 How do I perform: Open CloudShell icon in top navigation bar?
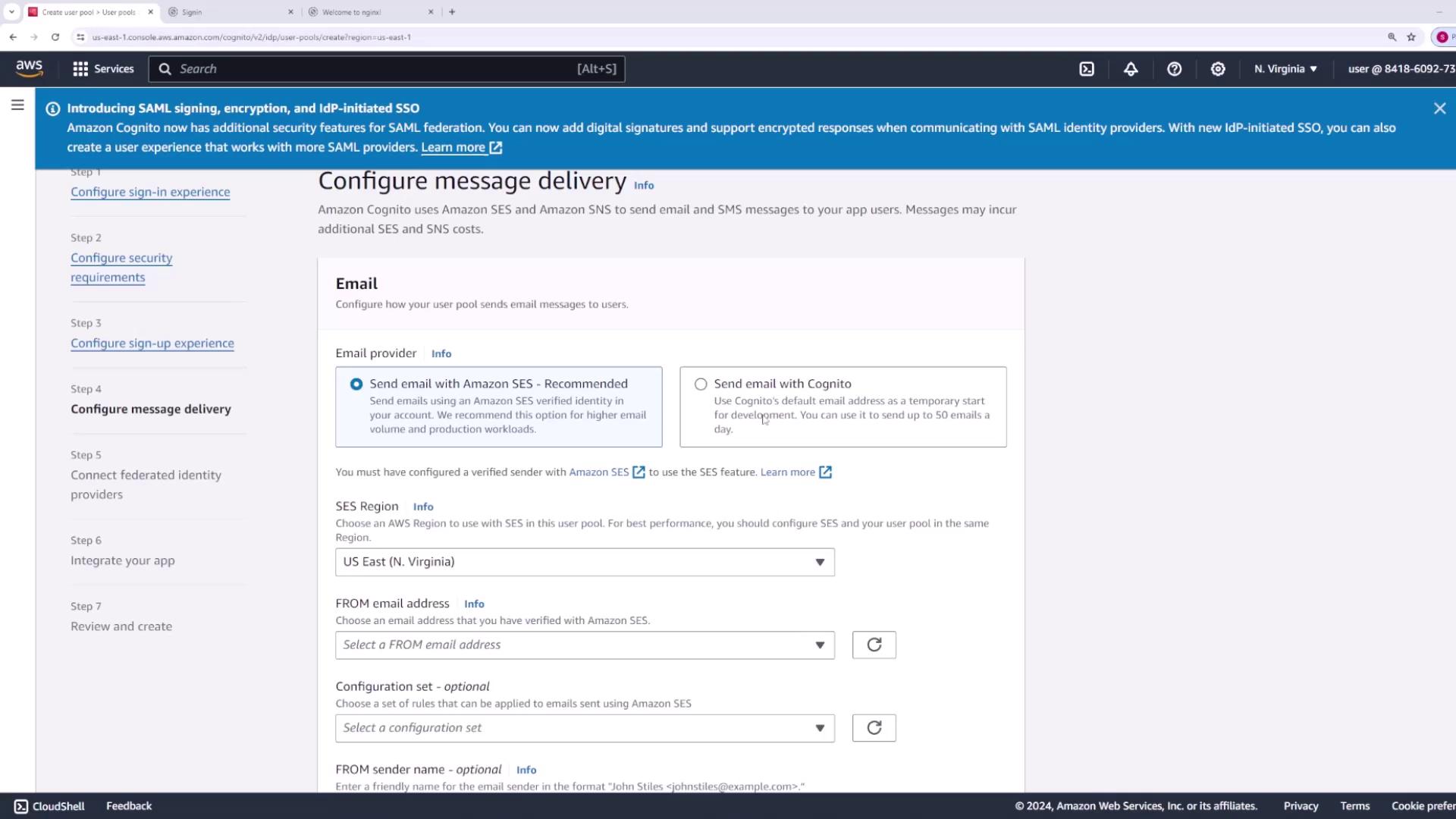1087,69
